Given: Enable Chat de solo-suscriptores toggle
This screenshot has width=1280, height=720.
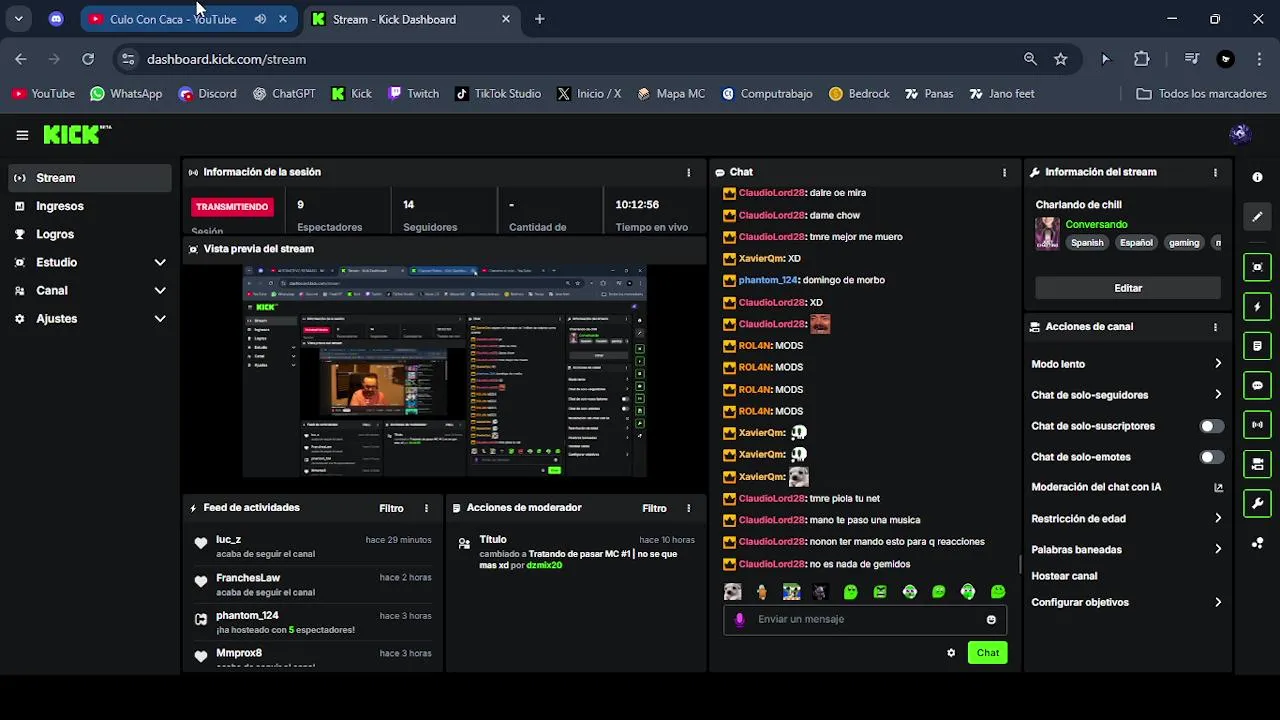Looking at the screenshot, I should click(x=1211, y=426).
